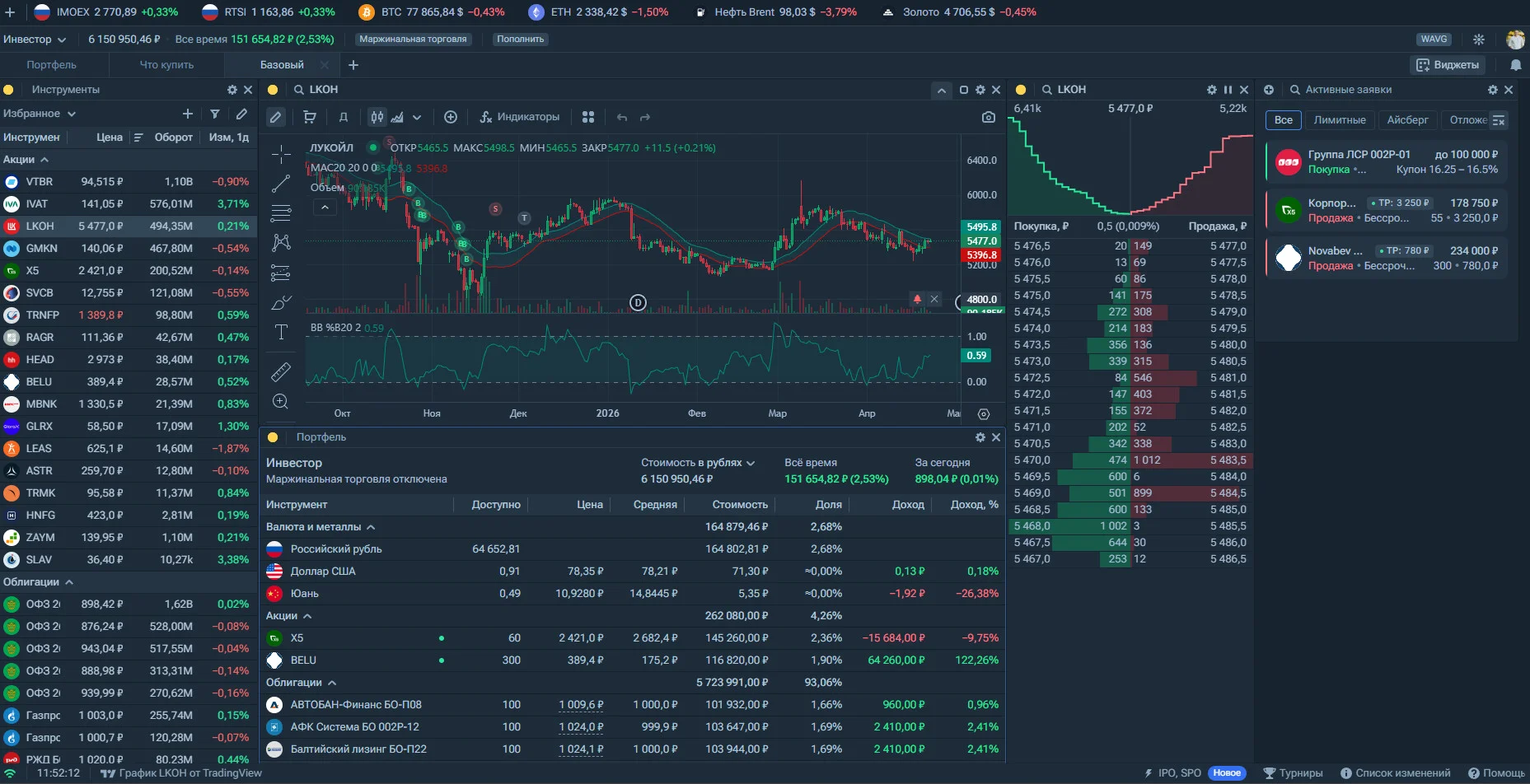Open the Виджеты widgets panel
Viewport: 1530px width, 784px height.
[x=1448, y=65]
